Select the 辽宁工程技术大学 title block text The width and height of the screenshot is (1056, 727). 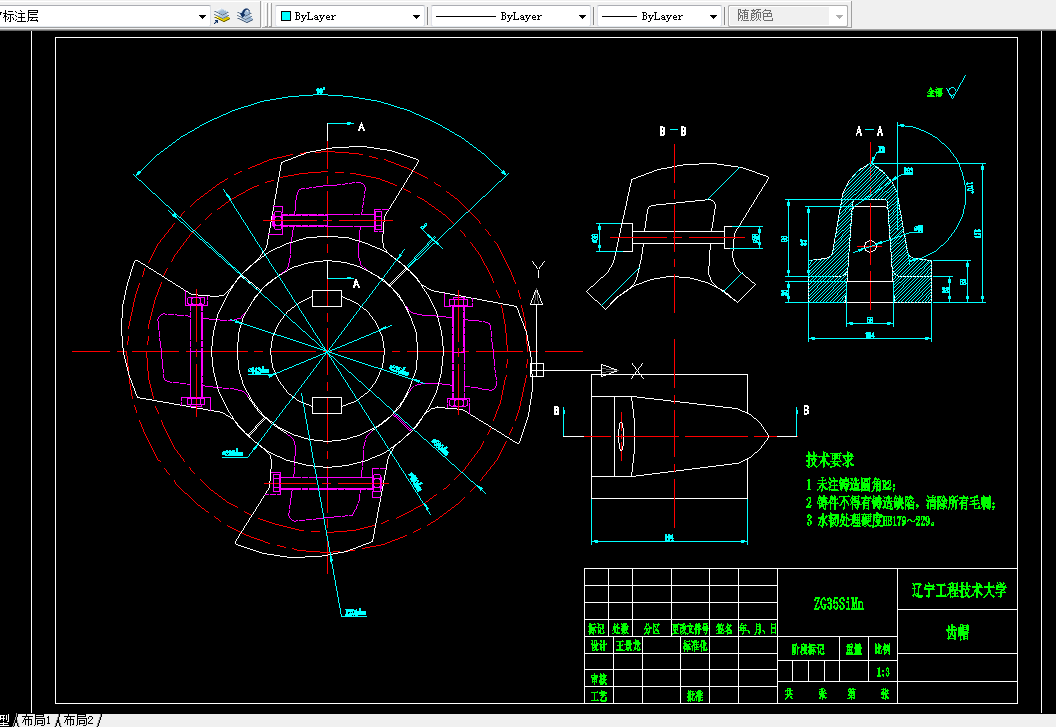coord(958,590)
